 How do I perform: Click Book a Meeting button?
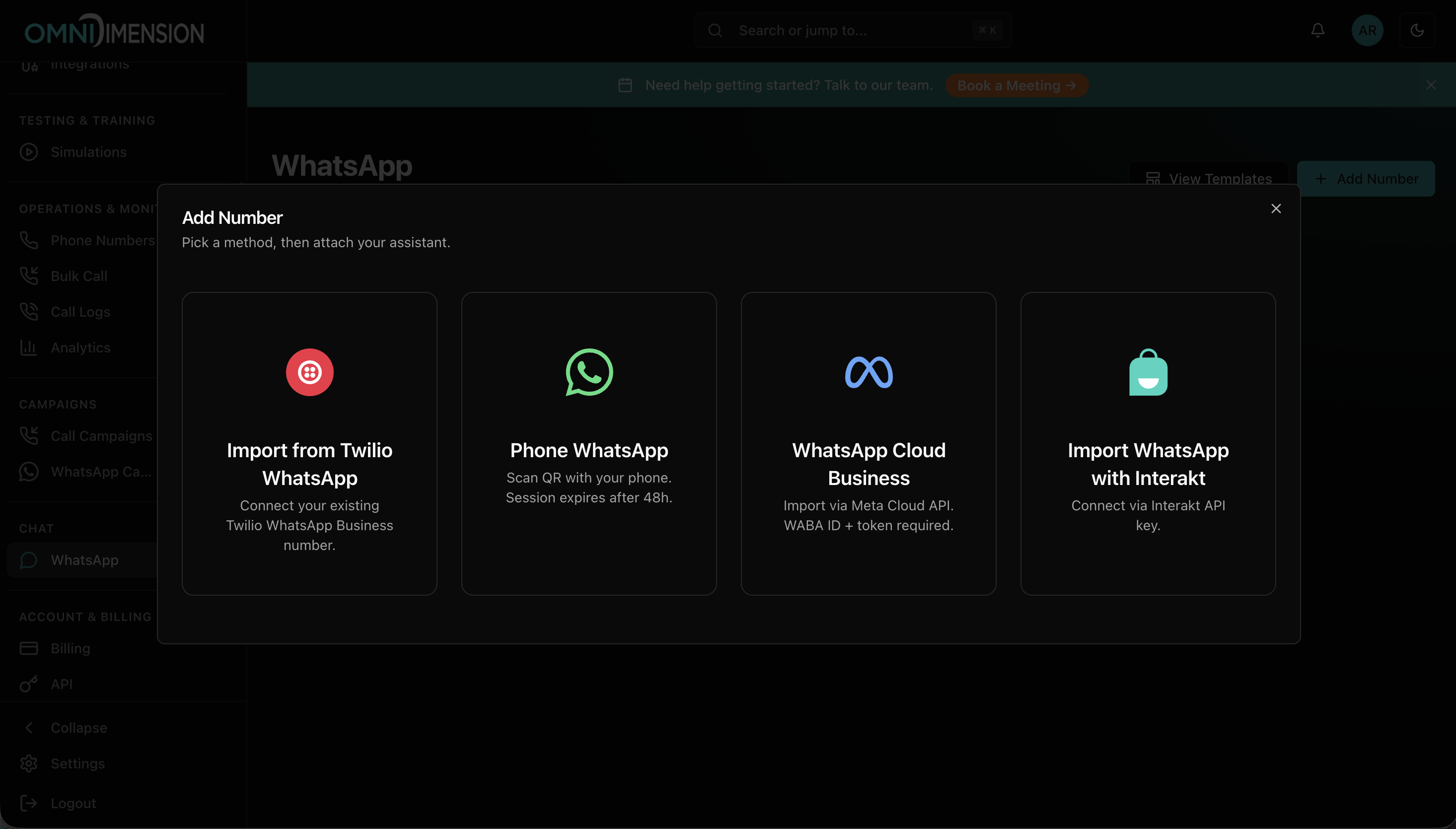pyautogui.click(x=1017, y=85)
